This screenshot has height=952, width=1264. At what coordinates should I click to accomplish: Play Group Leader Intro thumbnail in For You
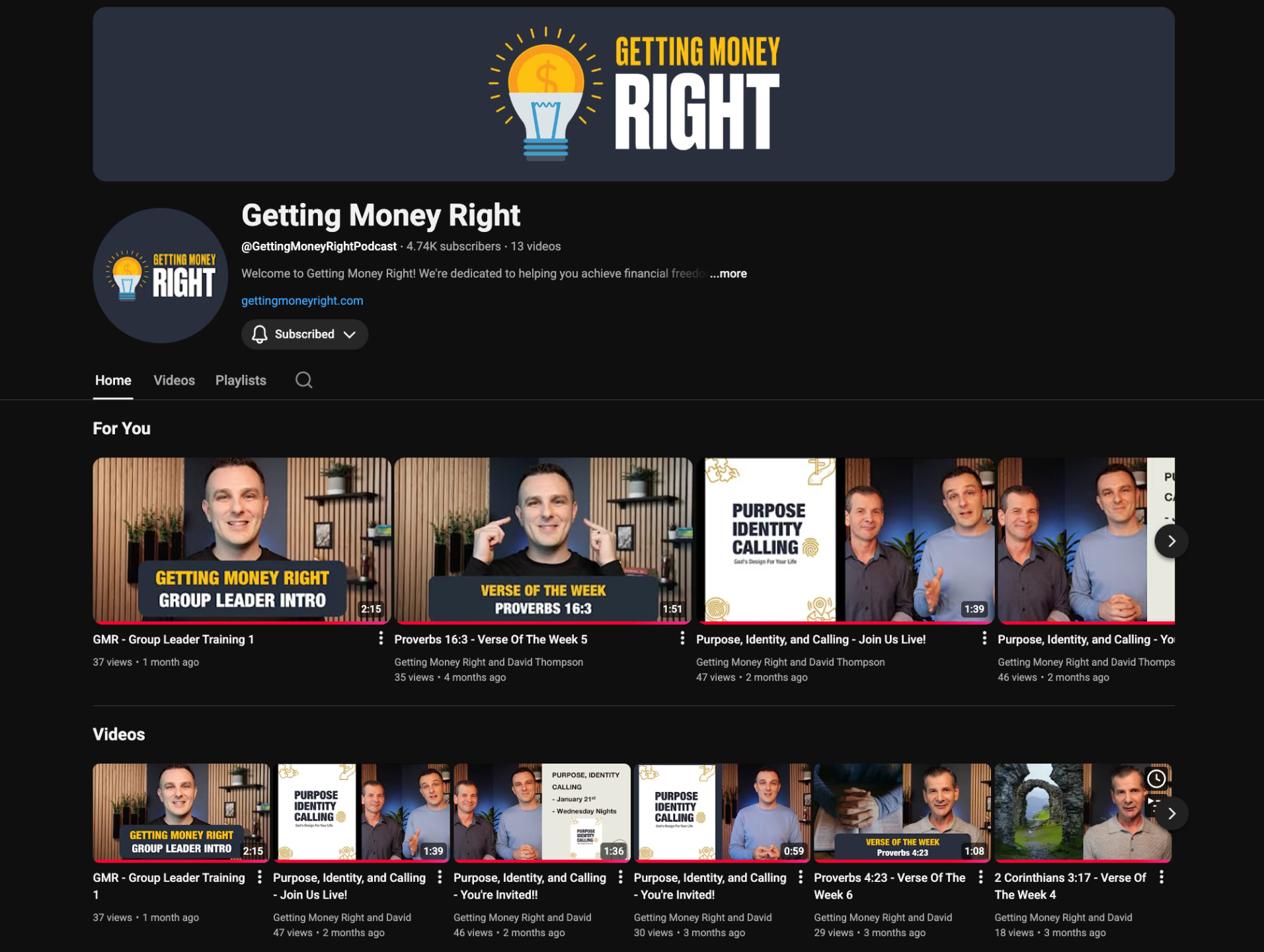[x=242, y=540]
